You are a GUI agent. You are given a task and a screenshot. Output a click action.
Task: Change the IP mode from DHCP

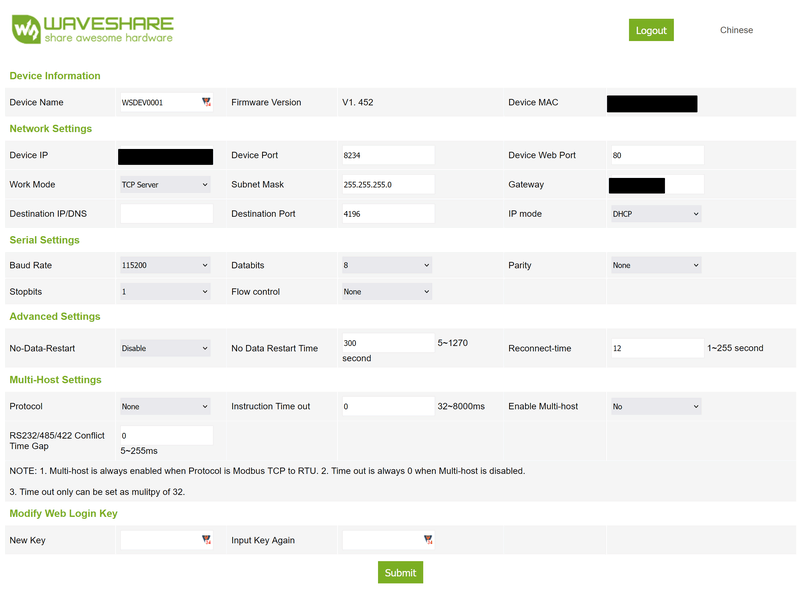pos(655,213)
